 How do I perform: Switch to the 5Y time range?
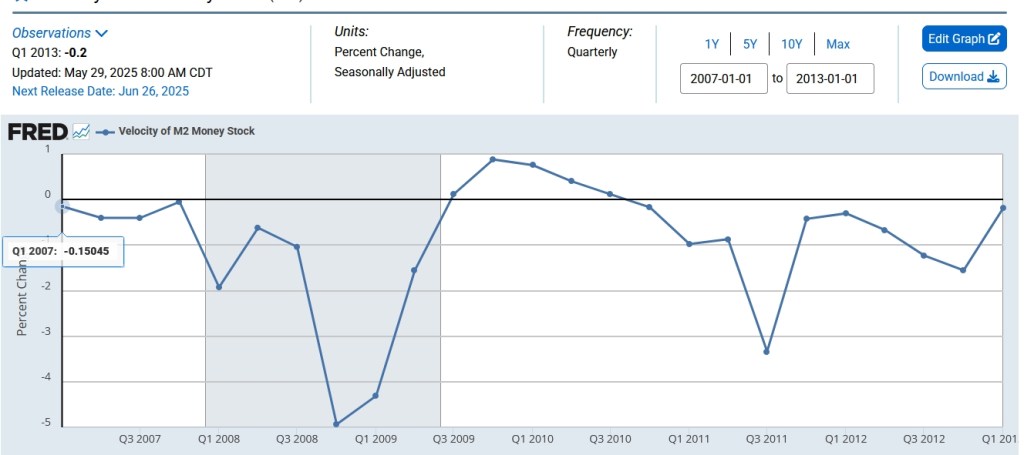[750, 44]
